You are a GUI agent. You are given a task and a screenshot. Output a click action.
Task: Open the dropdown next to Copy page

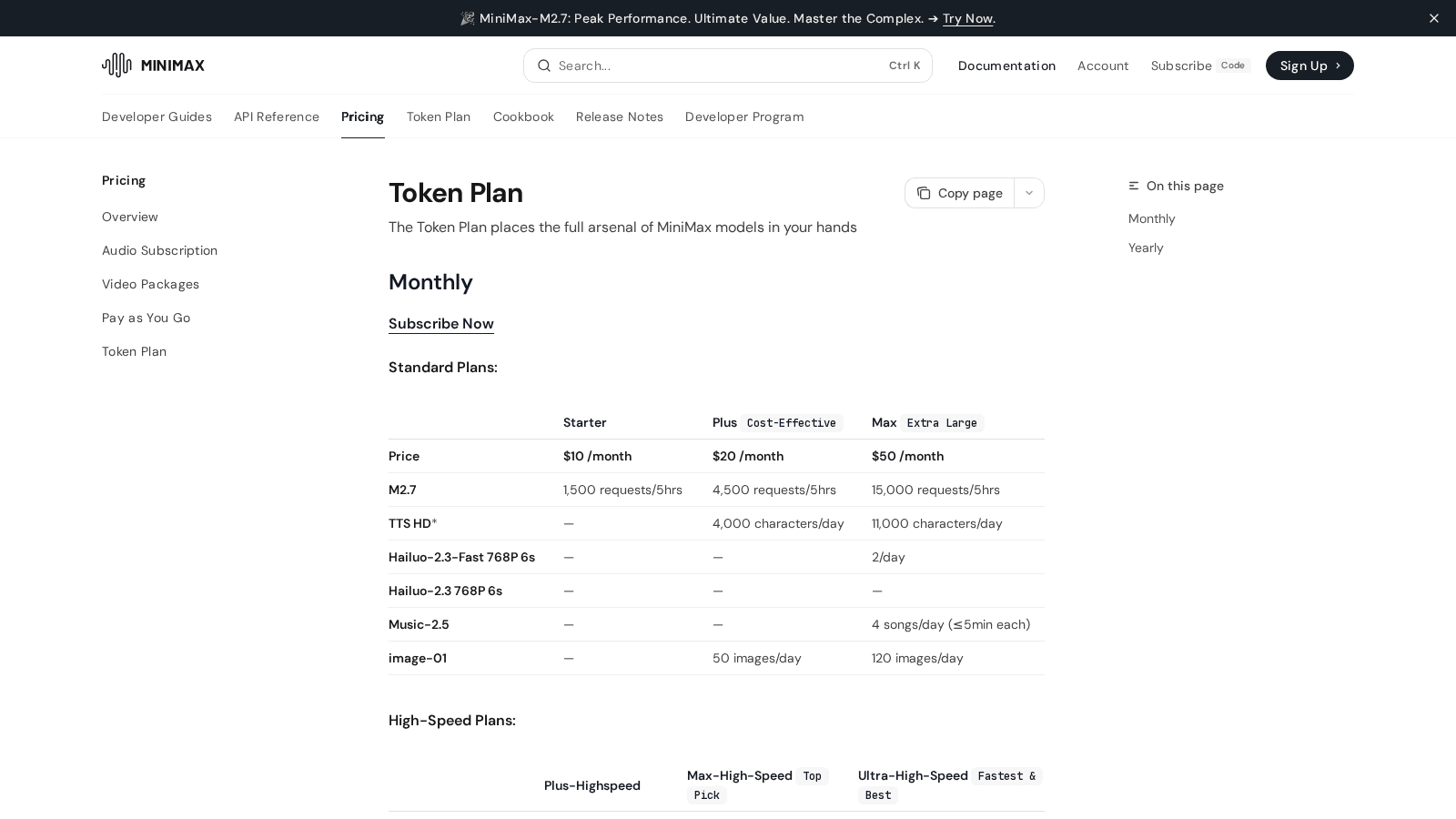click(x=1028, y=193)
